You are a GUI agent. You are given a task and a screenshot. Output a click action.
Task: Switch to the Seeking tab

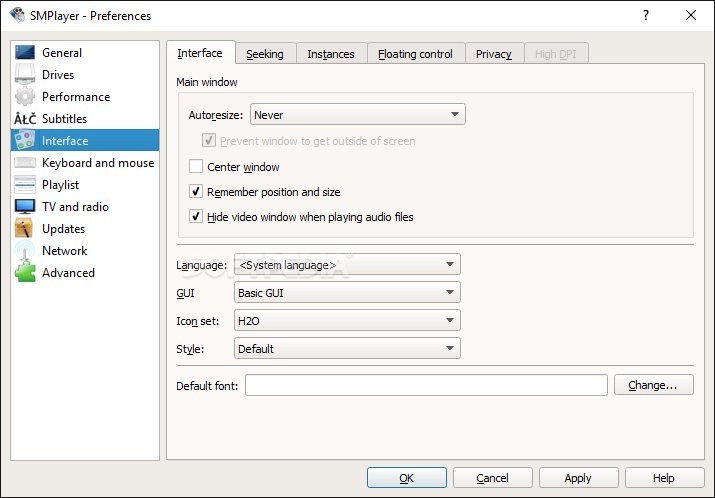[x=265, y=54]
